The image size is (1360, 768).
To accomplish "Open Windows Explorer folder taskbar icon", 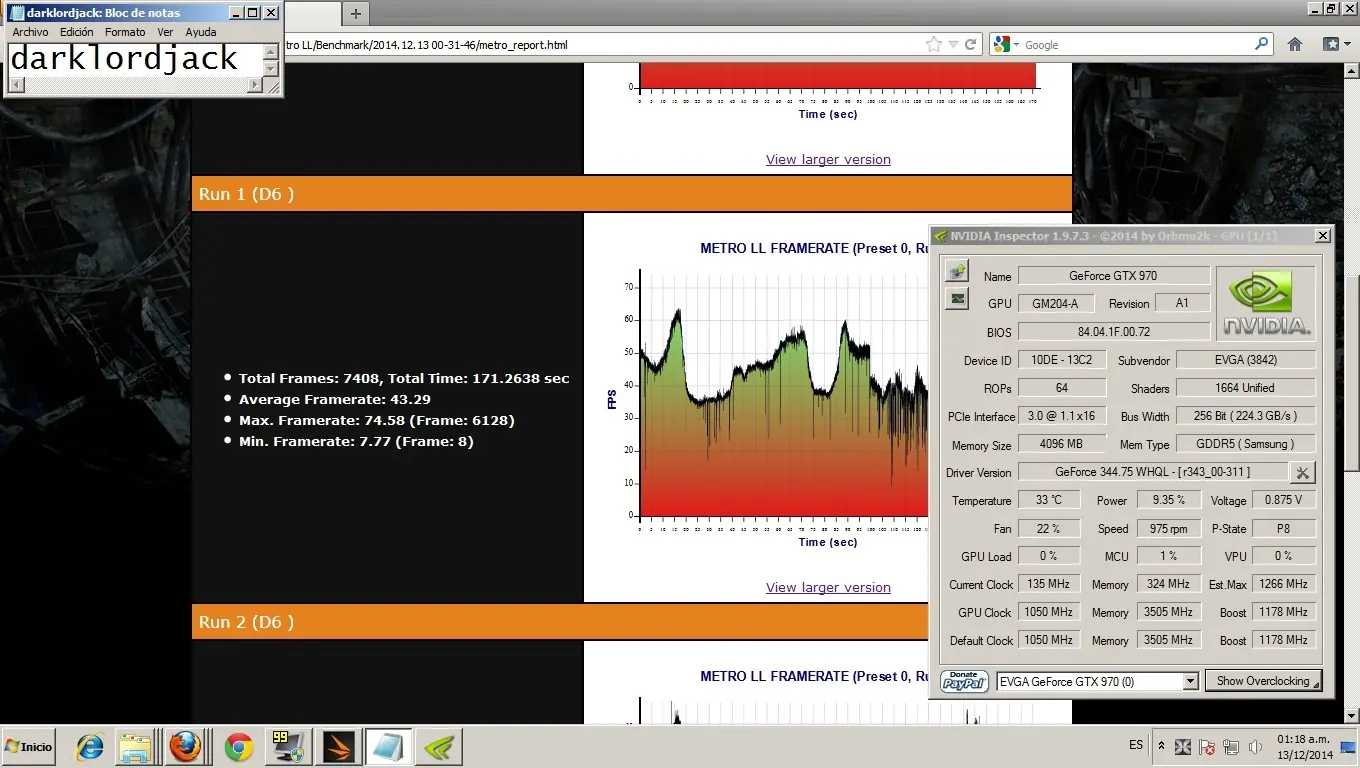I will pos(135,747).
